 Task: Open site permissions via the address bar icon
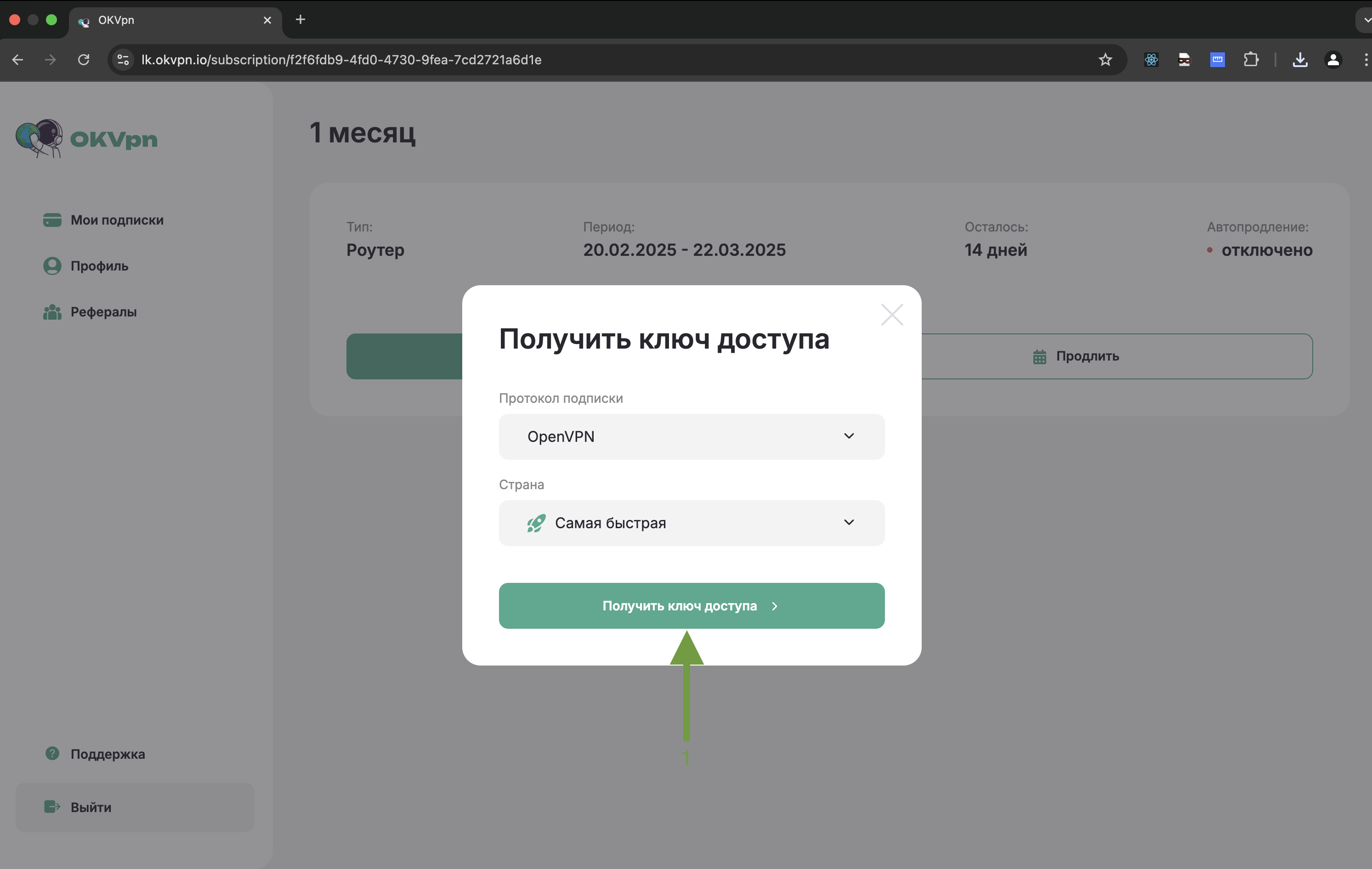tap(123, 59)
